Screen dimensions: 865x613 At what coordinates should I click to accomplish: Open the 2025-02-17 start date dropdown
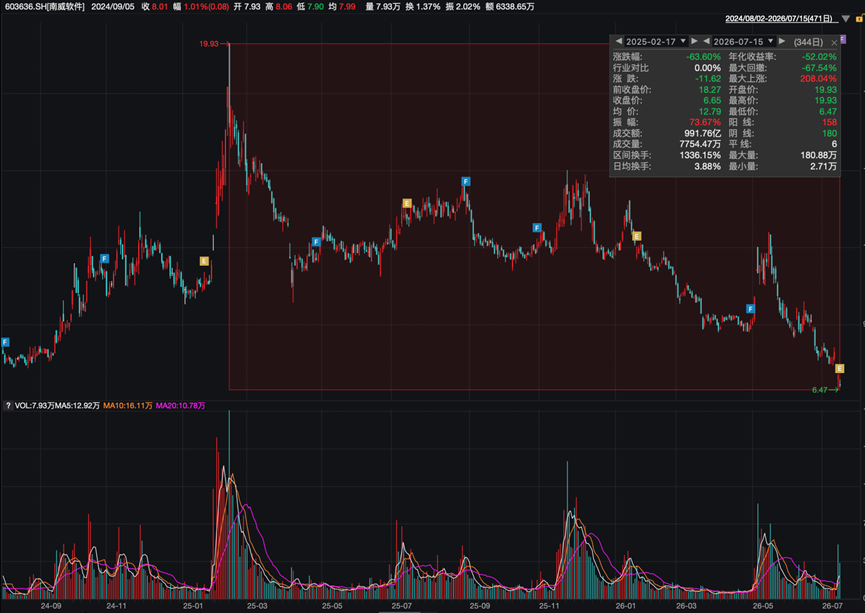[683, 41]
